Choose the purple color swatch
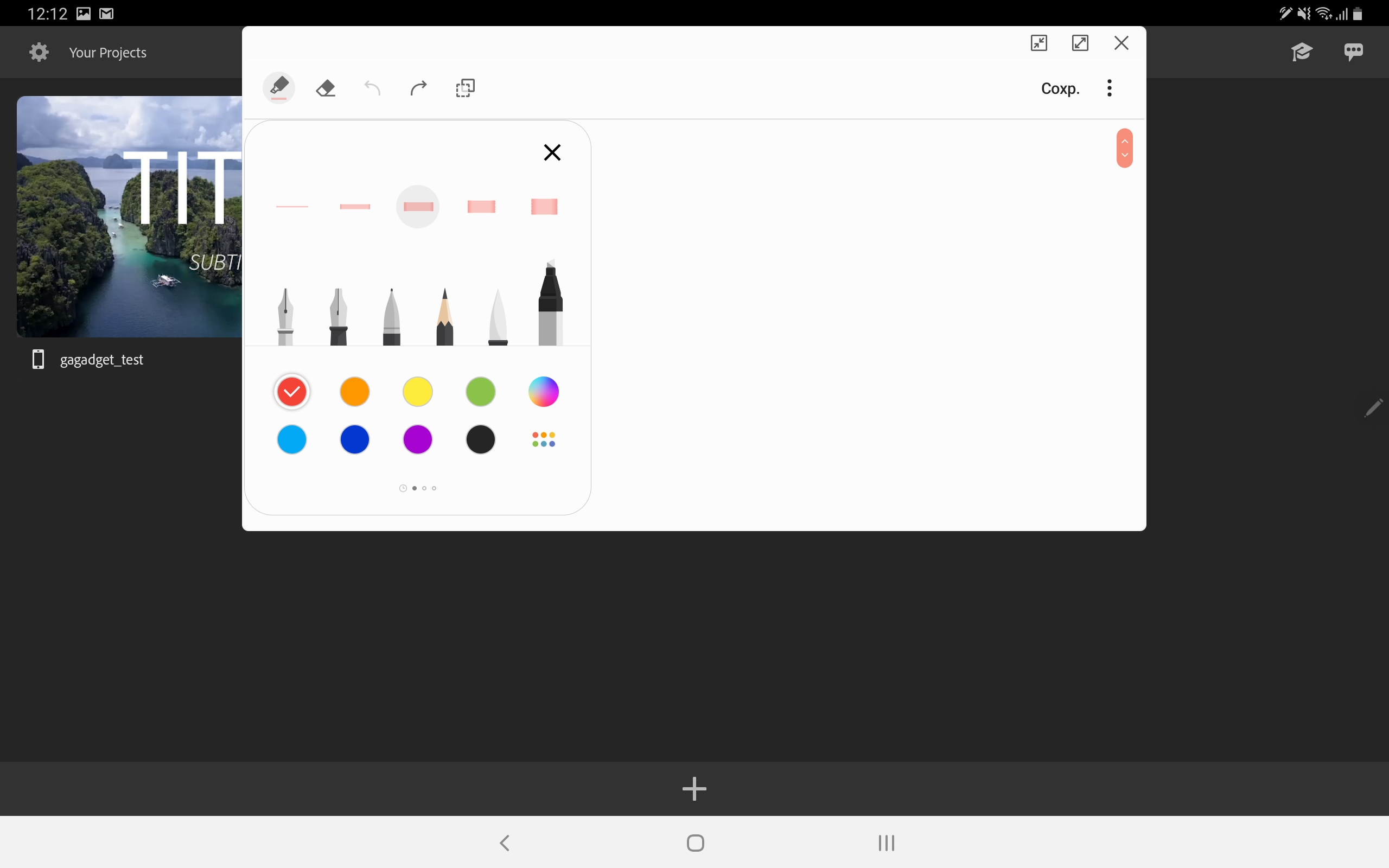 tap(418, 440)
